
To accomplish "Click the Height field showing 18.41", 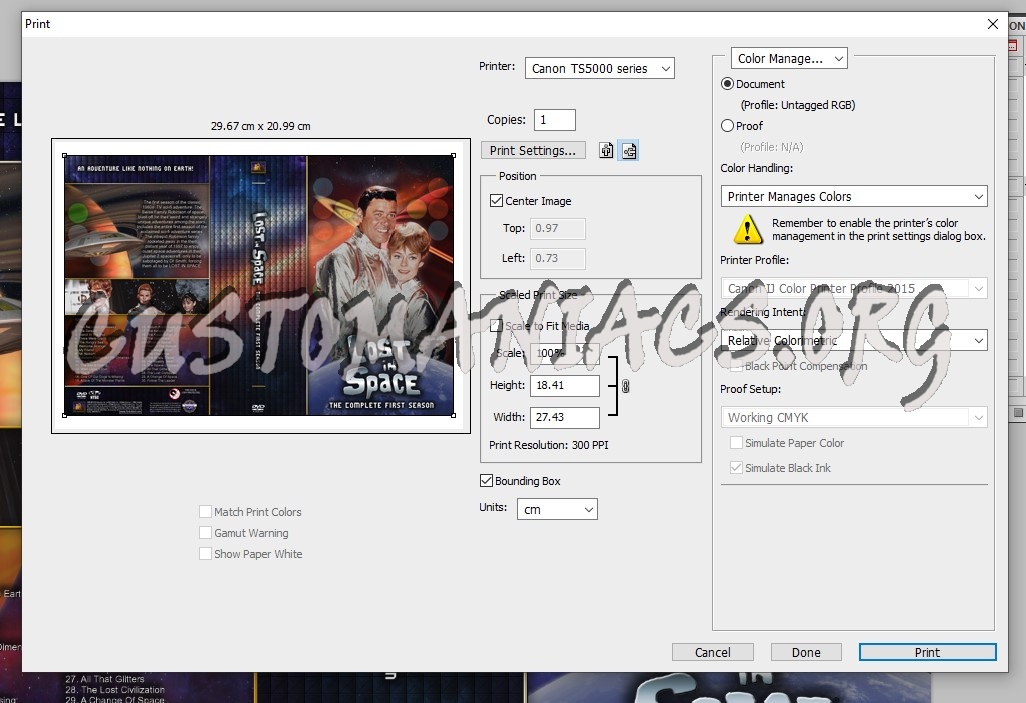I will (x=565, y=386).
